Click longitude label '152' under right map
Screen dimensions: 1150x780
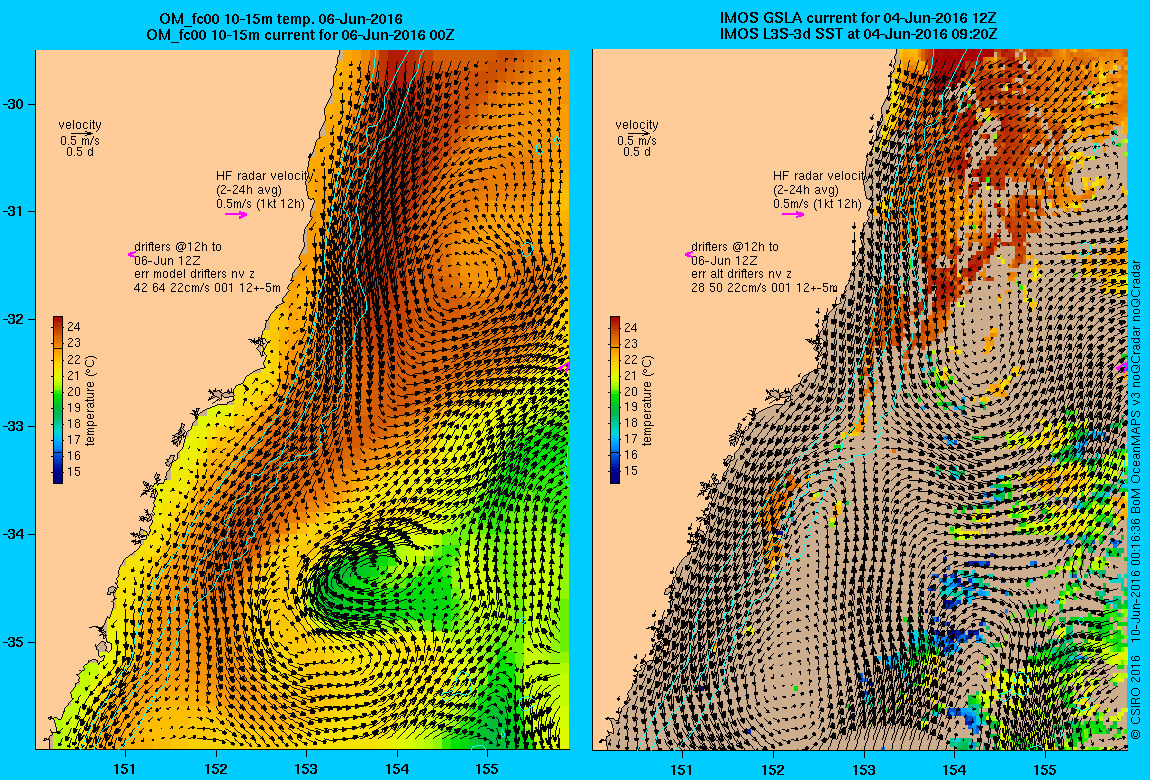pos(773,769)
